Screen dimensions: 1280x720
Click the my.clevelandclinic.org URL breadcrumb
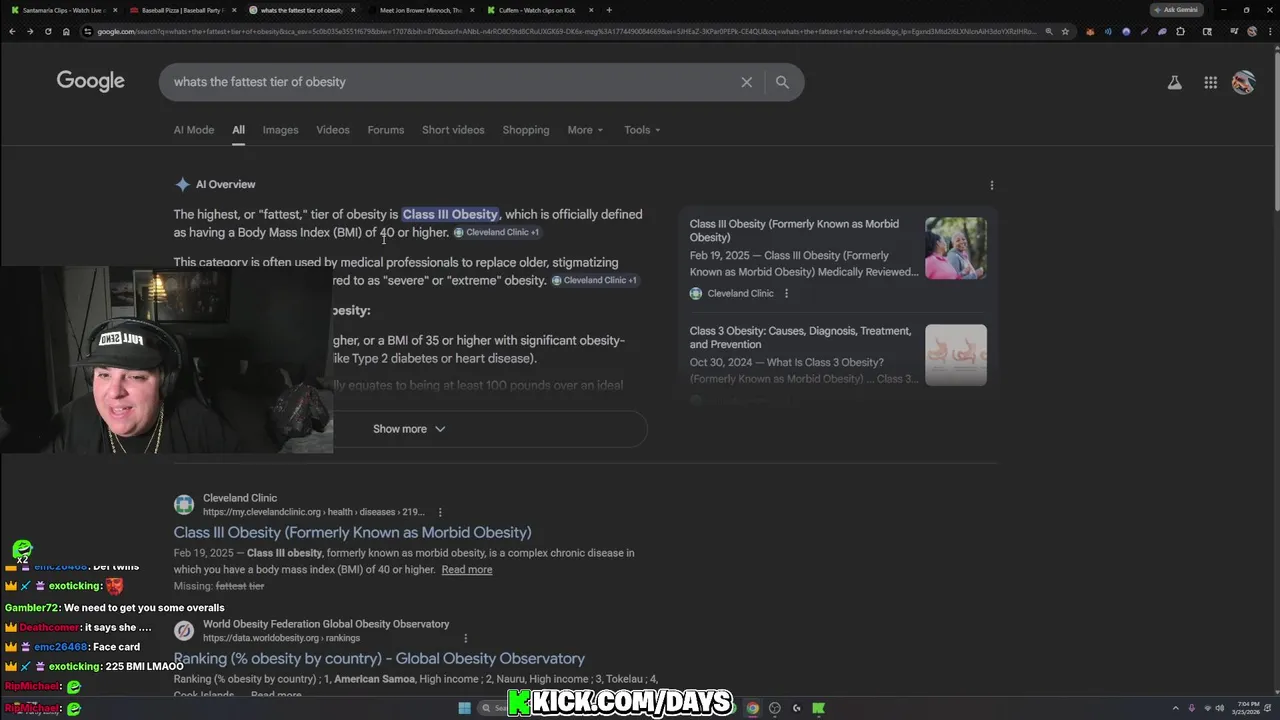pos(313,512)
